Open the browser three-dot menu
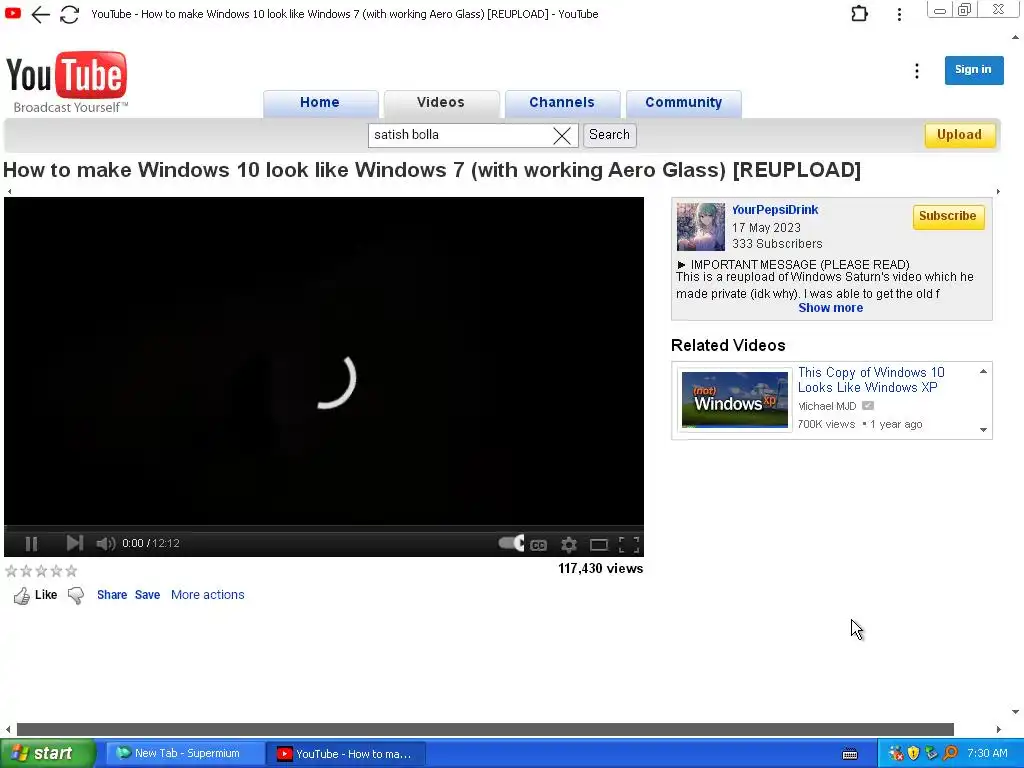This screenshot has width=1024, height=768. 899,14
